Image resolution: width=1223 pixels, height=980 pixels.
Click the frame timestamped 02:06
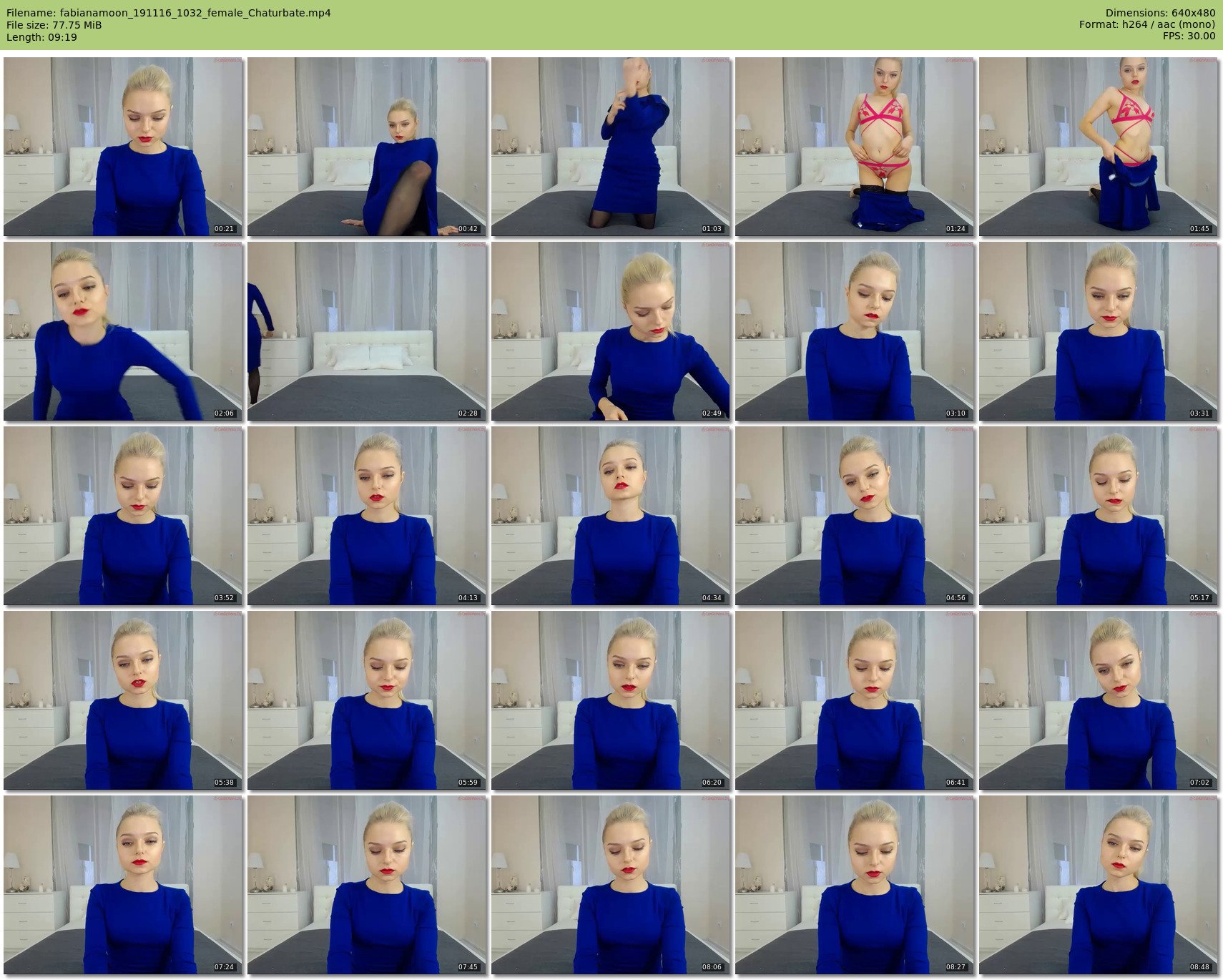(x=122, y=331)
